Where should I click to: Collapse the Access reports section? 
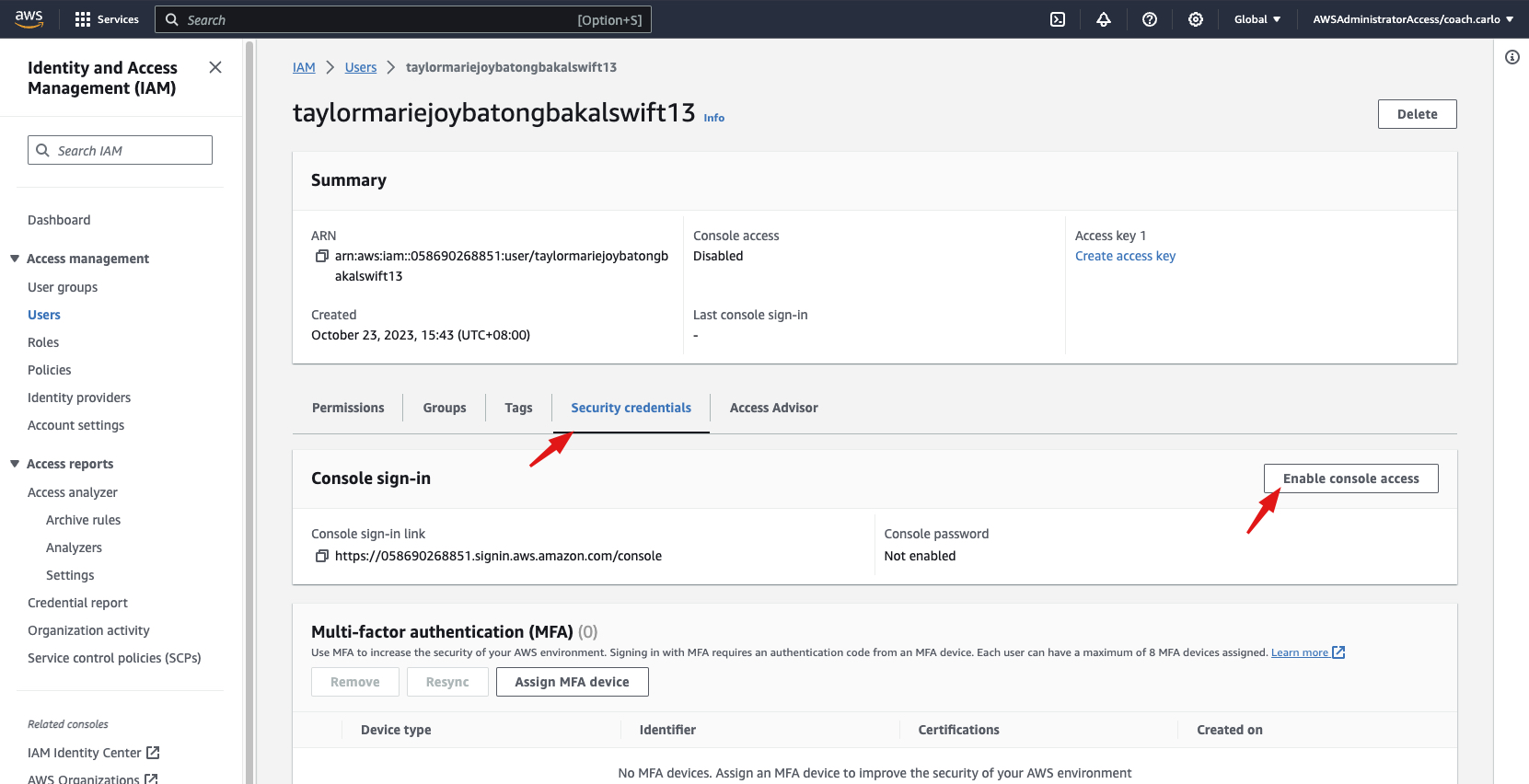15,464
